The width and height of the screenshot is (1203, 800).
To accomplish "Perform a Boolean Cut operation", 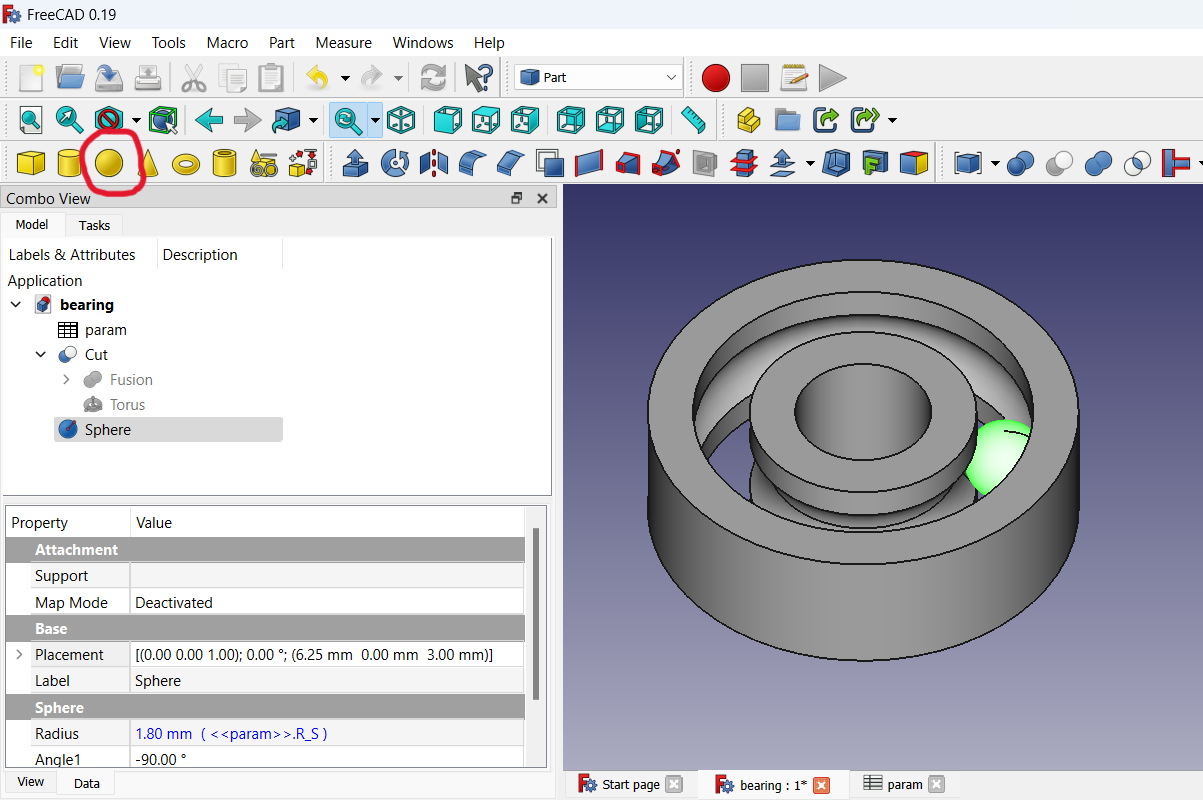I will [1059, 163].
